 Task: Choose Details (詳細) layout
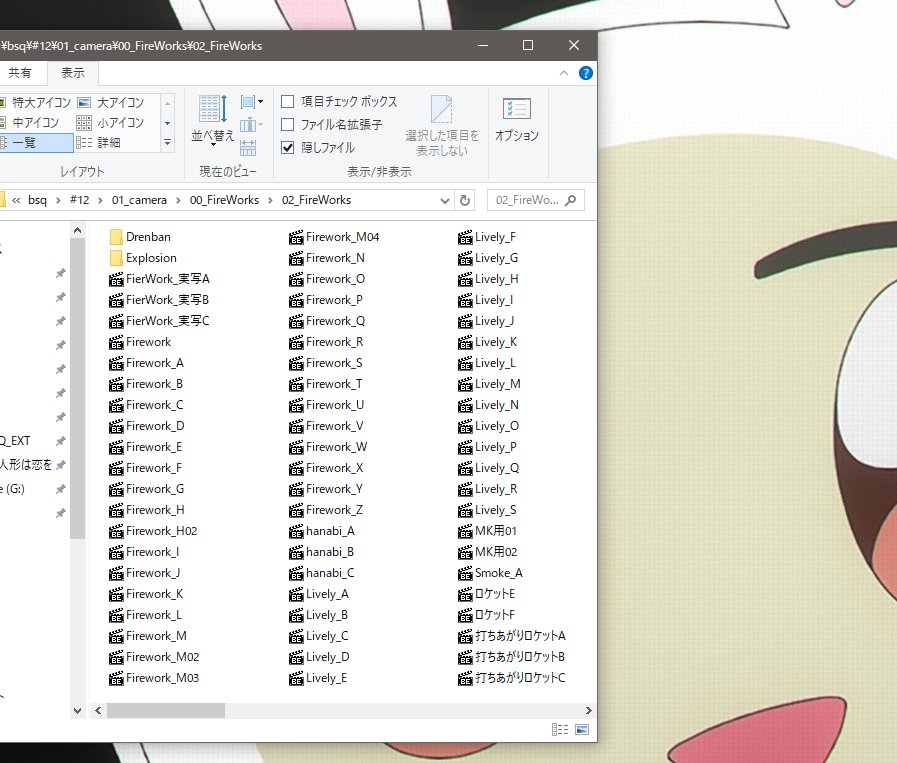pos(98,142)
